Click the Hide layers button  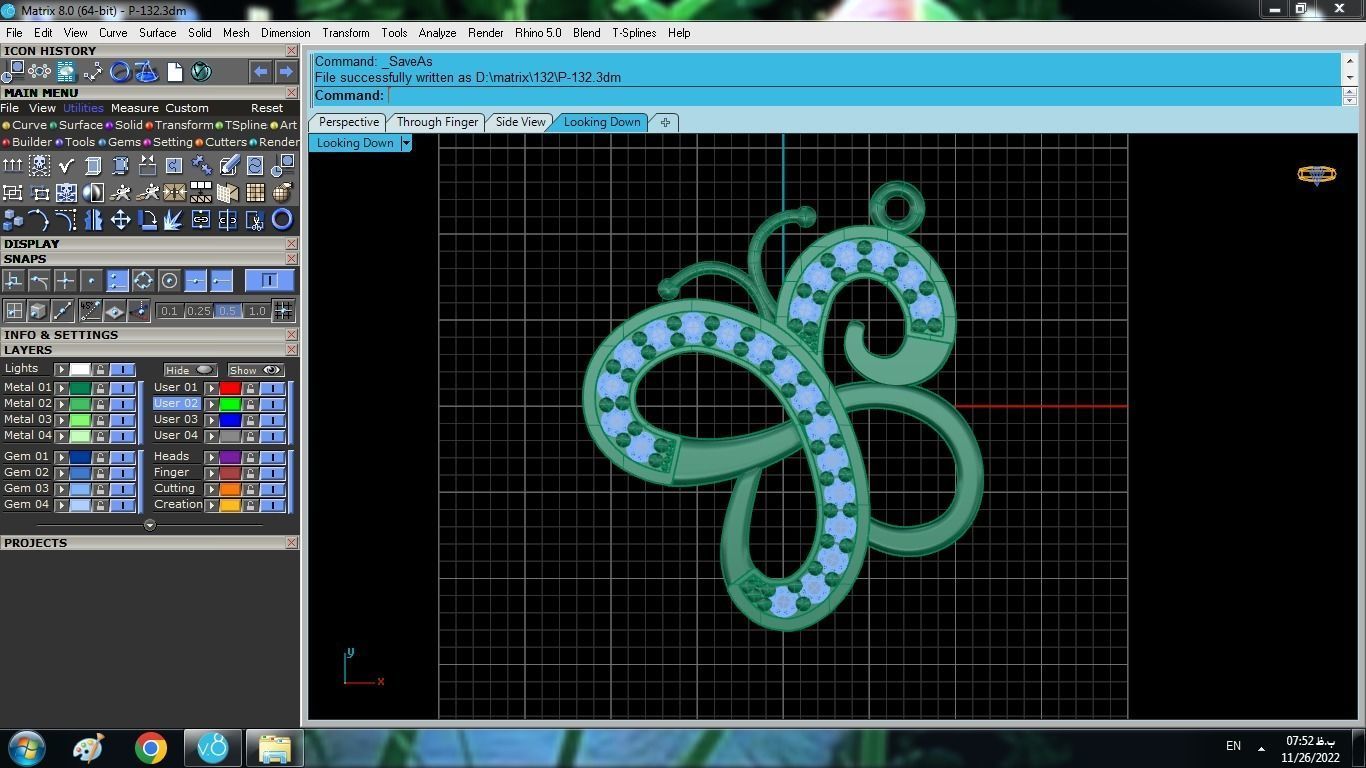[x=190, y=370]
